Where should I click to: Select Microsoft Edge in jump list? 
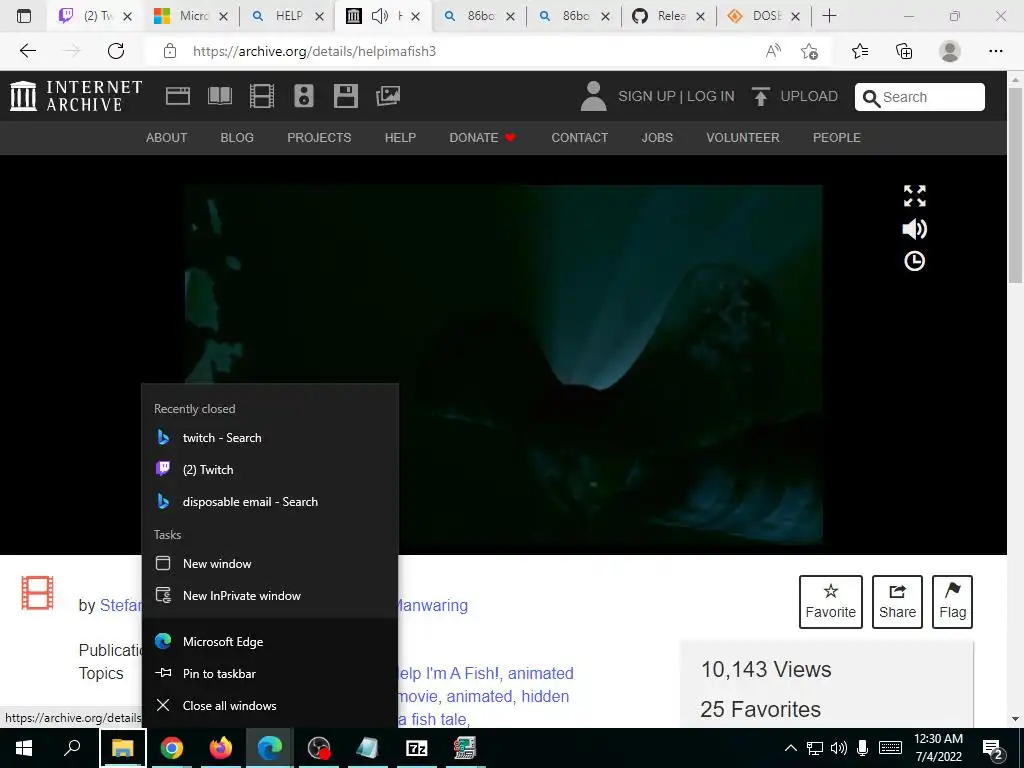tap(270, 641)
